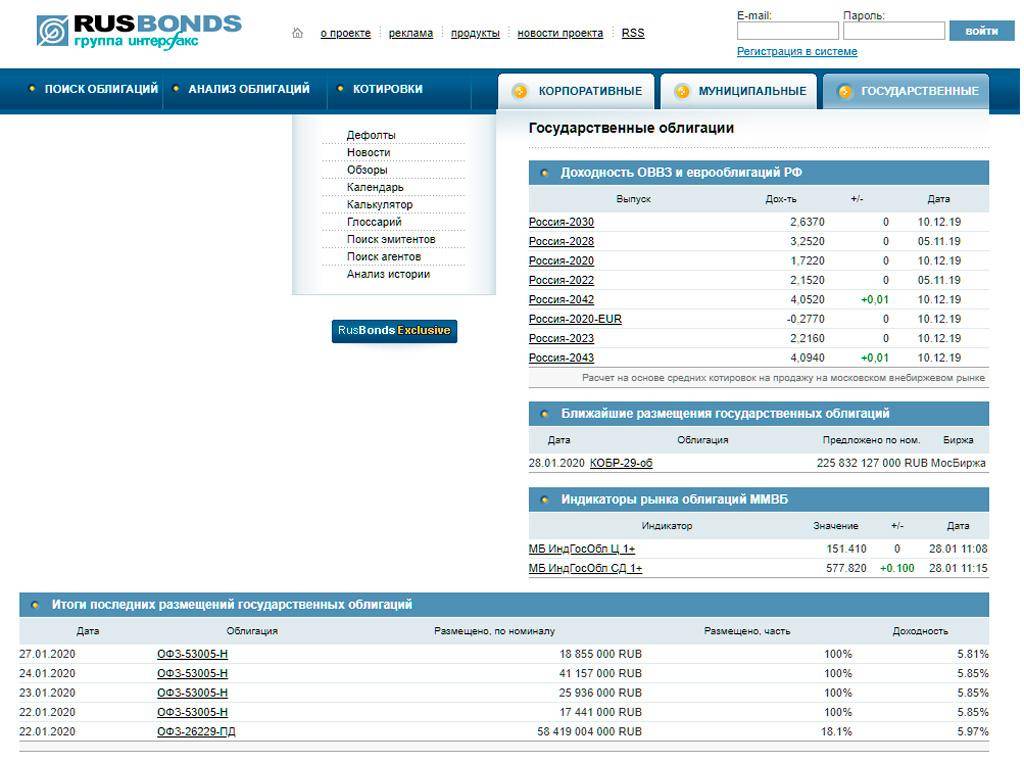Viewport: 1024px width, 762px height.
Task: Click inside the E-mail input field
Action: click(787, 31)
